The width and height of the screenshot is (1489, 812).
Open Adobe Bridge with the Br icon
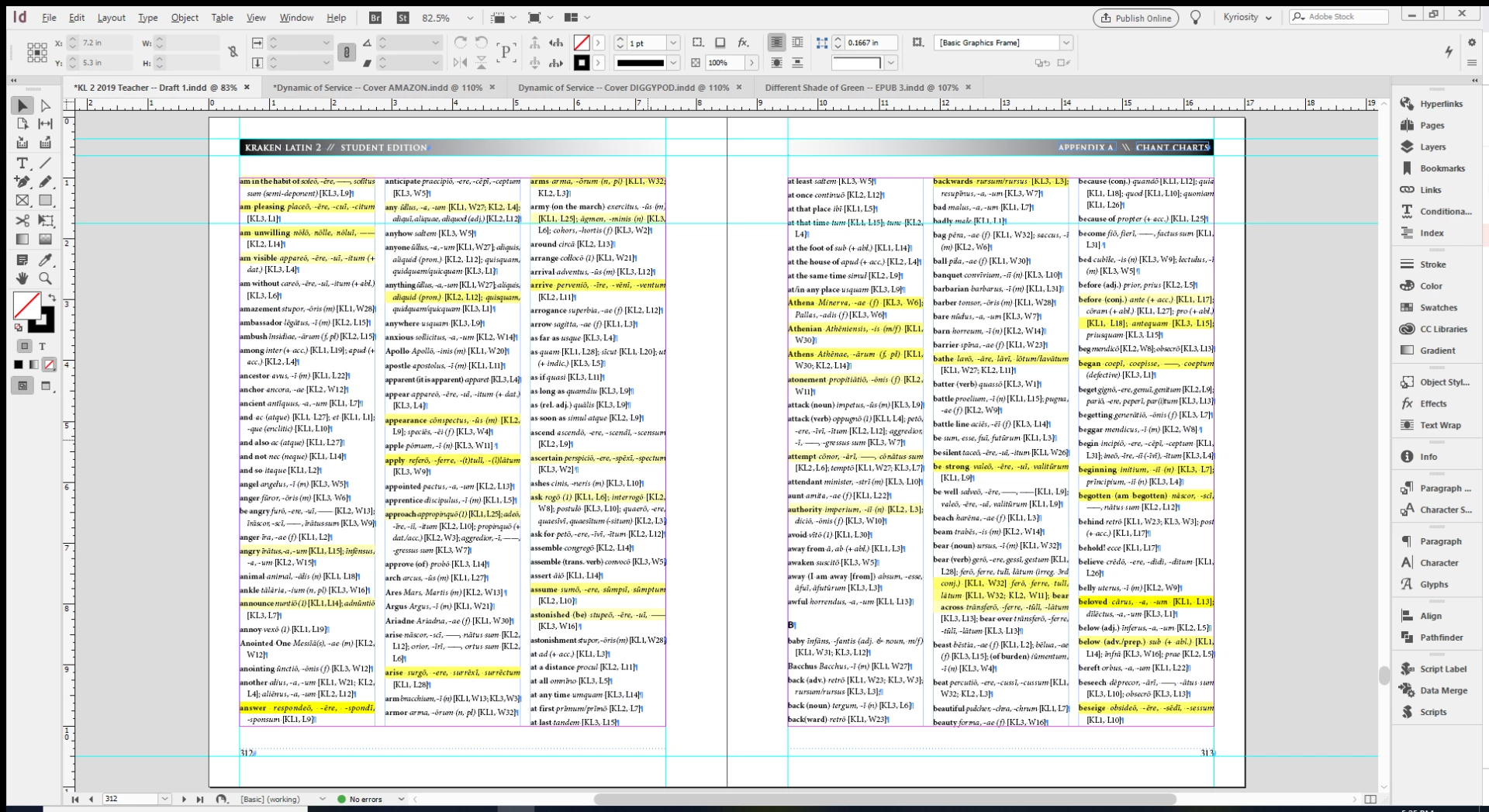point(375,18)
